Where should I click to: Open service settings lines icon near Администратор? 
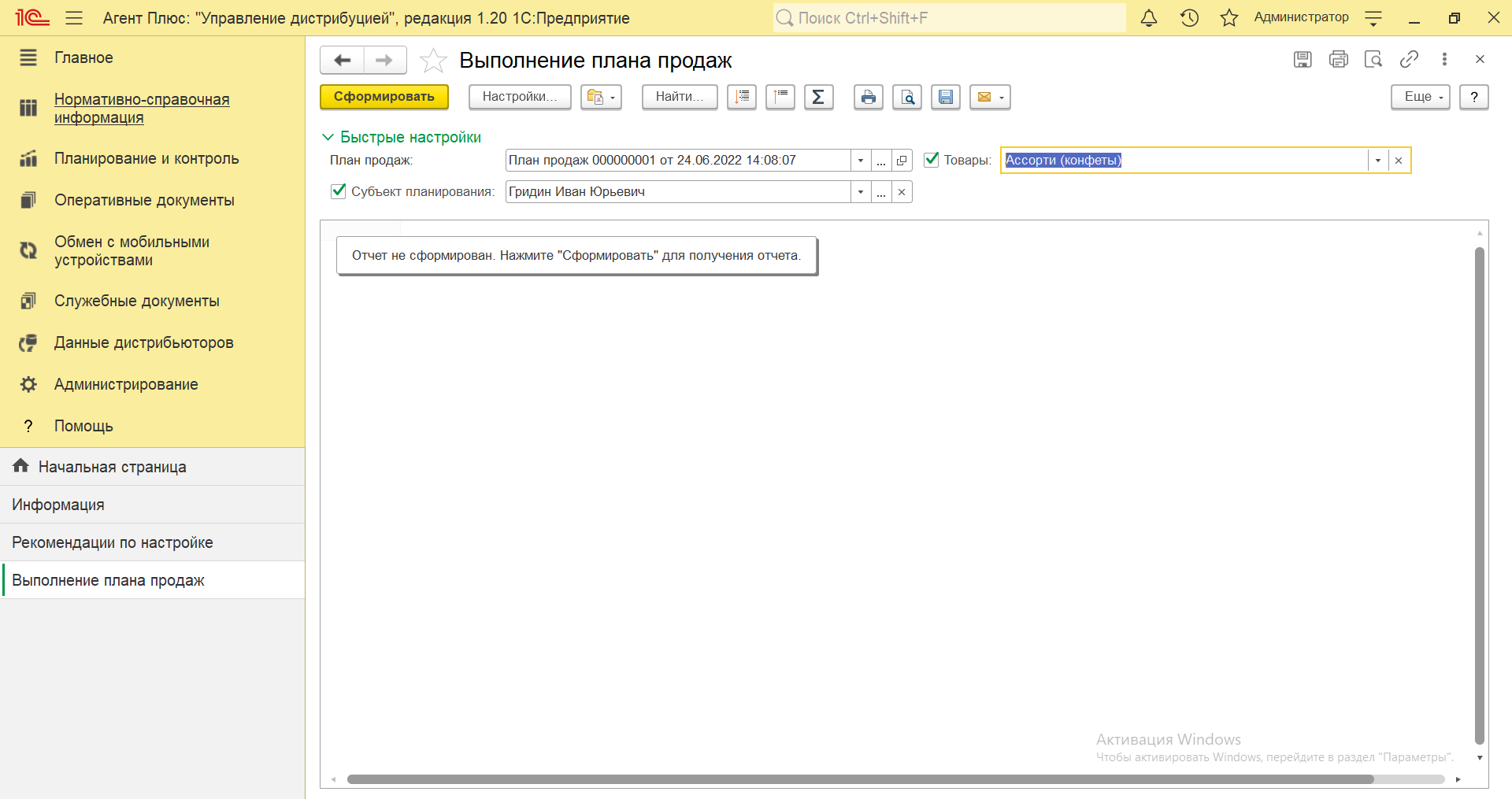point(1373,18)
